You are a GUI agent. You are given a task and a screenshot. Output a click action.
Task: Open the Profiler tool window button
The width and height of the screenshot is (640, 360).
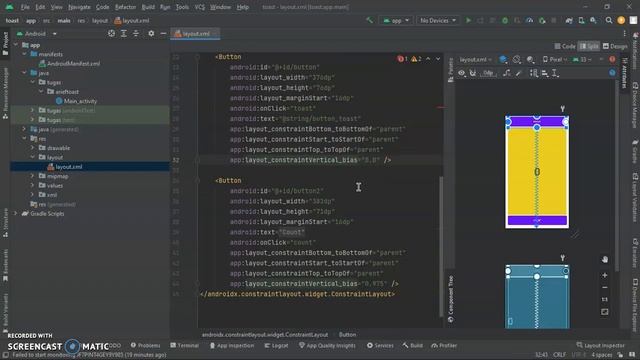[444, 345]
